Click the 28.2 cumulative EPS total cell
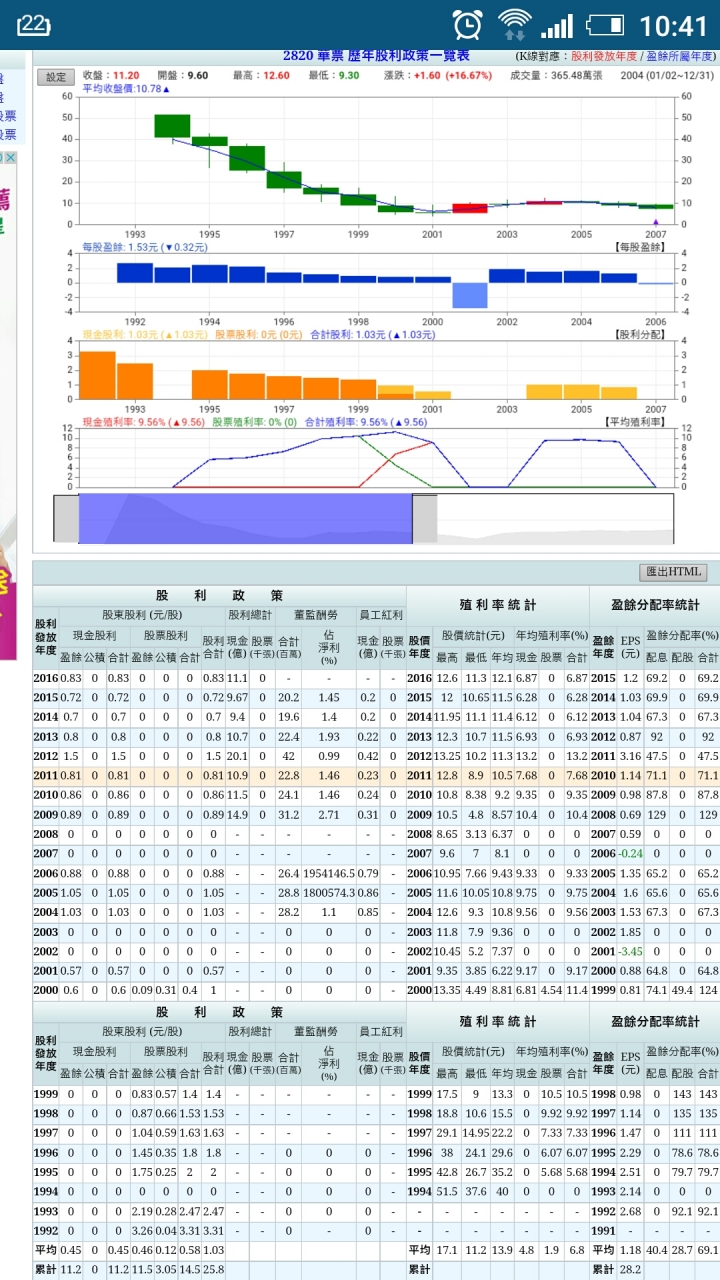This screenshot has width=720, height=1280. (x=630, y=1269)
